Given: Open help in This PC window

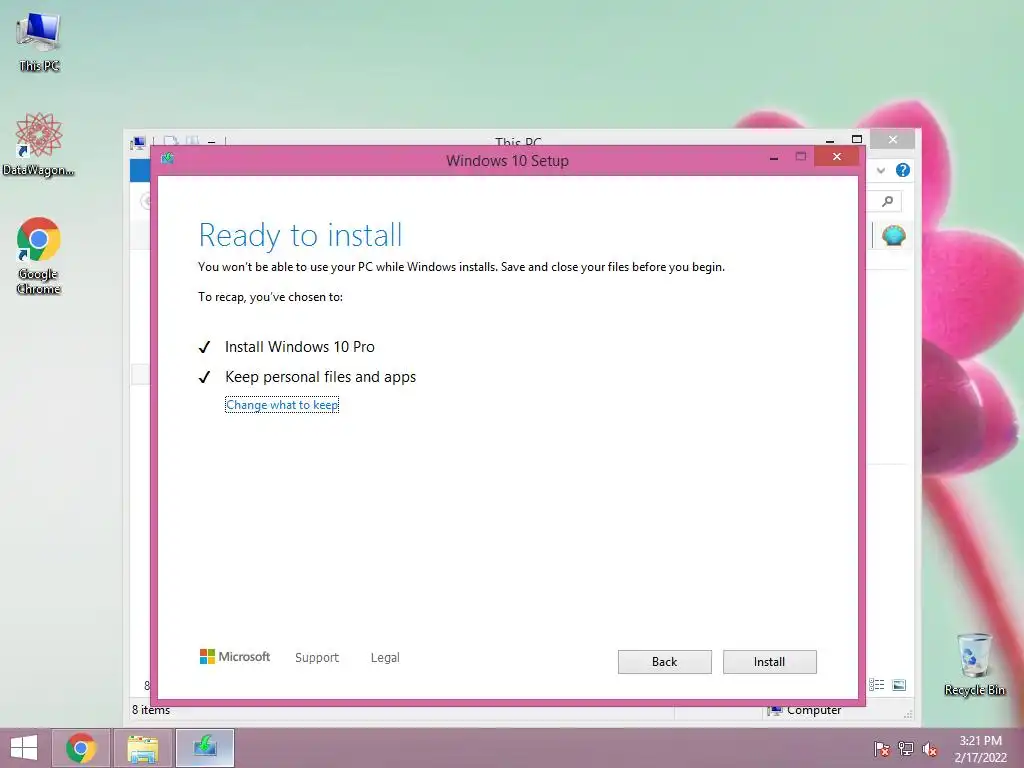Looking at the screenshot, I should (x=903, y=170).
